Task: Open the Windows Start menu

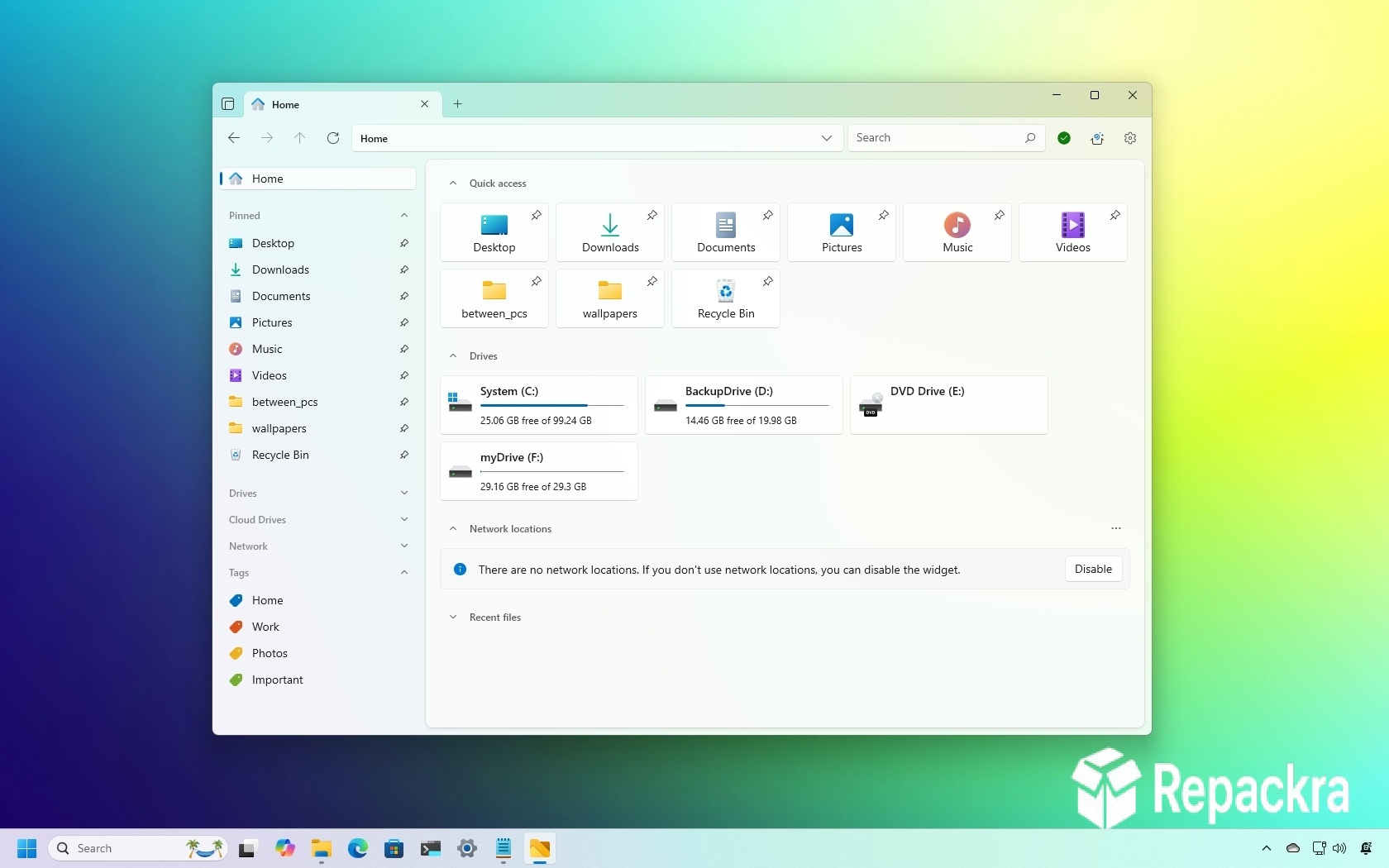Action: (x=27, y=848)
